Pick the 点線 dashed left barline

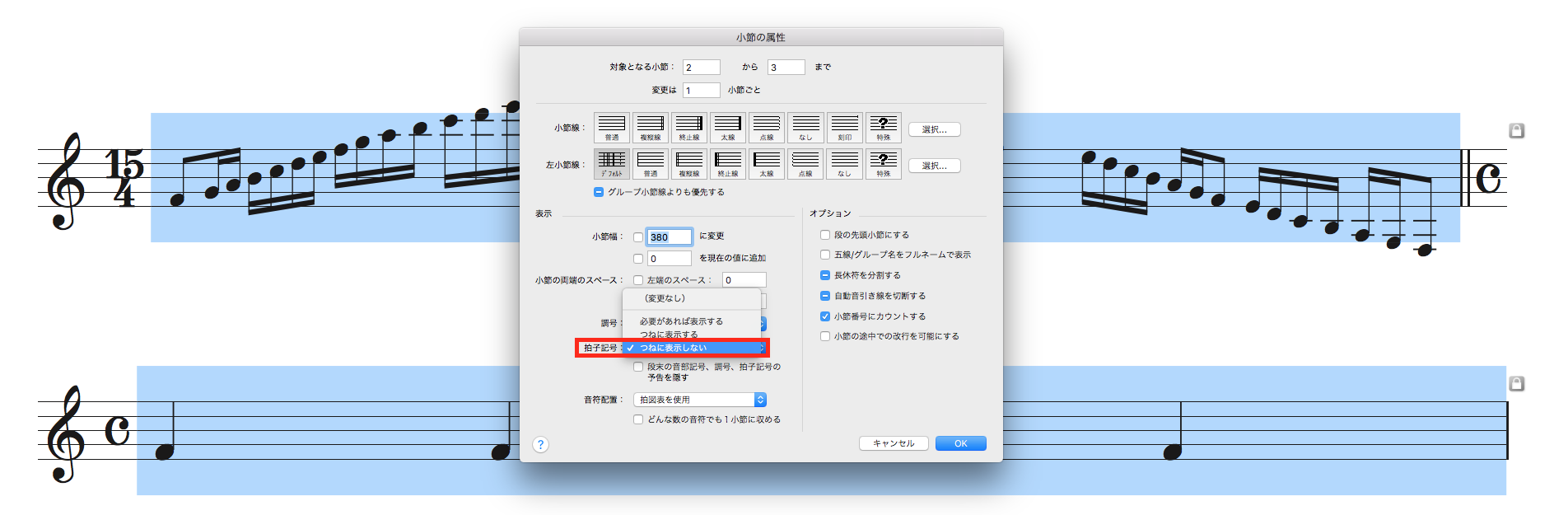click(x=805, y=163)
